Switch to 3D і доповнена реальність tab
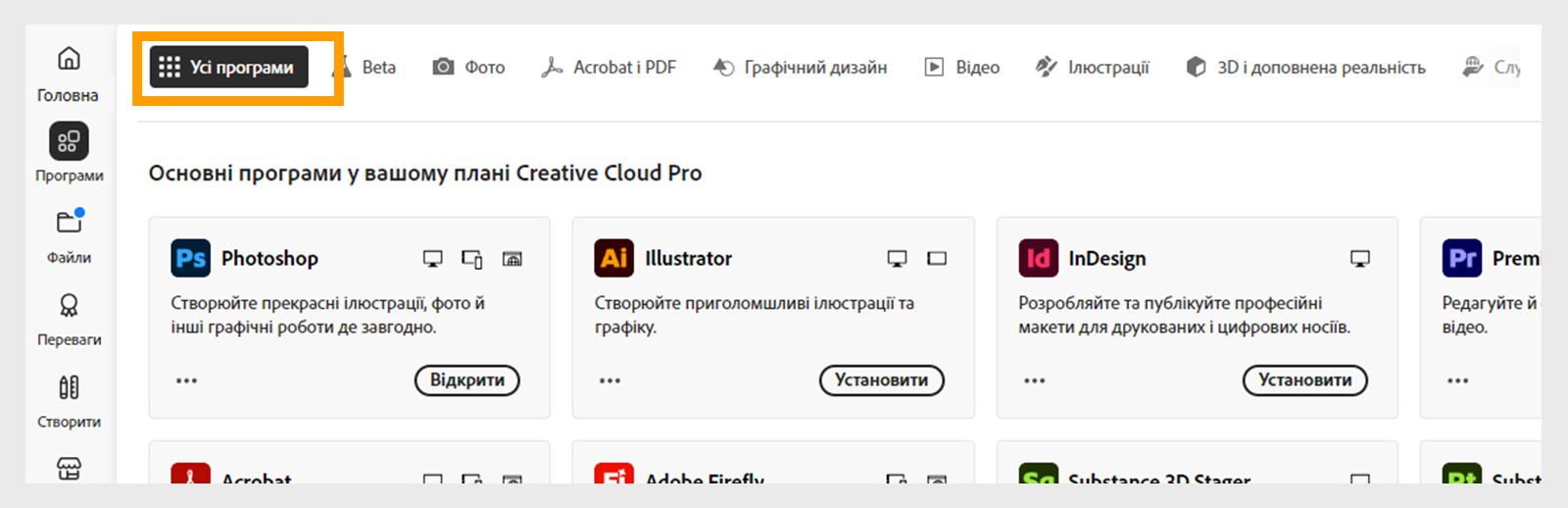Viewport: 1568px width, 508px height. click(x=1305, y=67)
